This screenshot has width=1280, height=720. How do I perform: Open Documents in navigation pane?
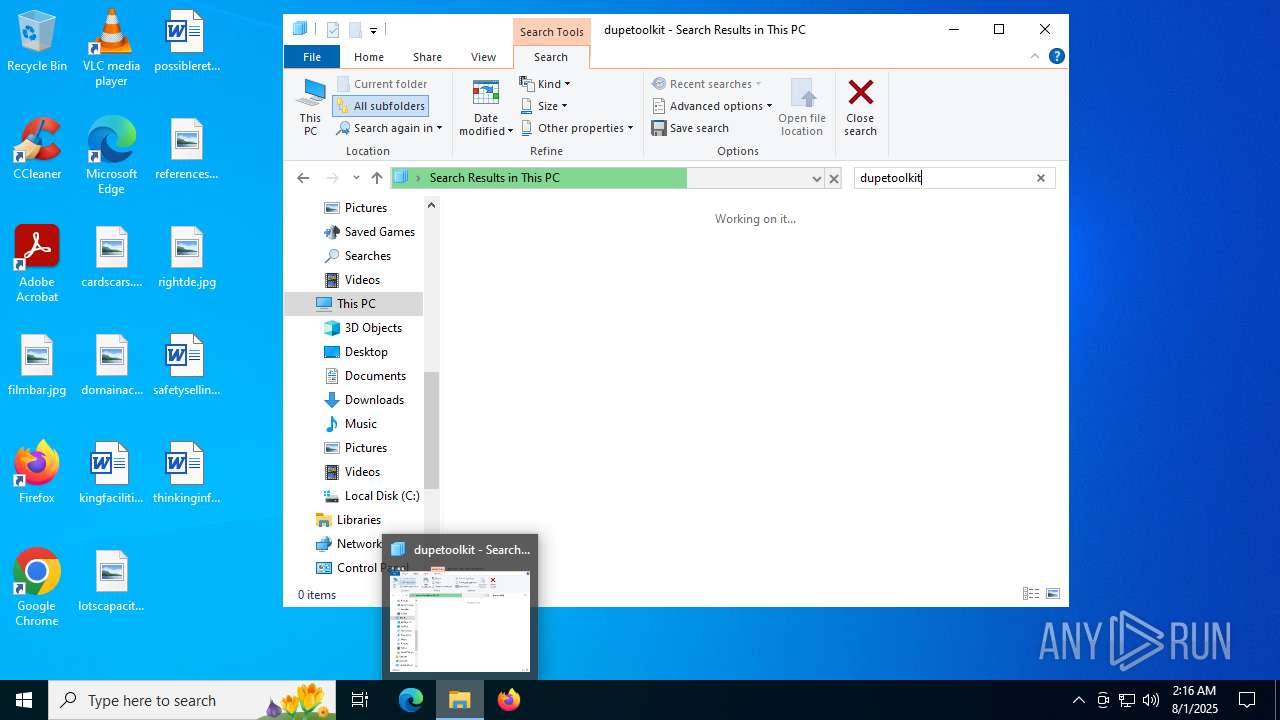pyautogui.click(x=365, y=376)
